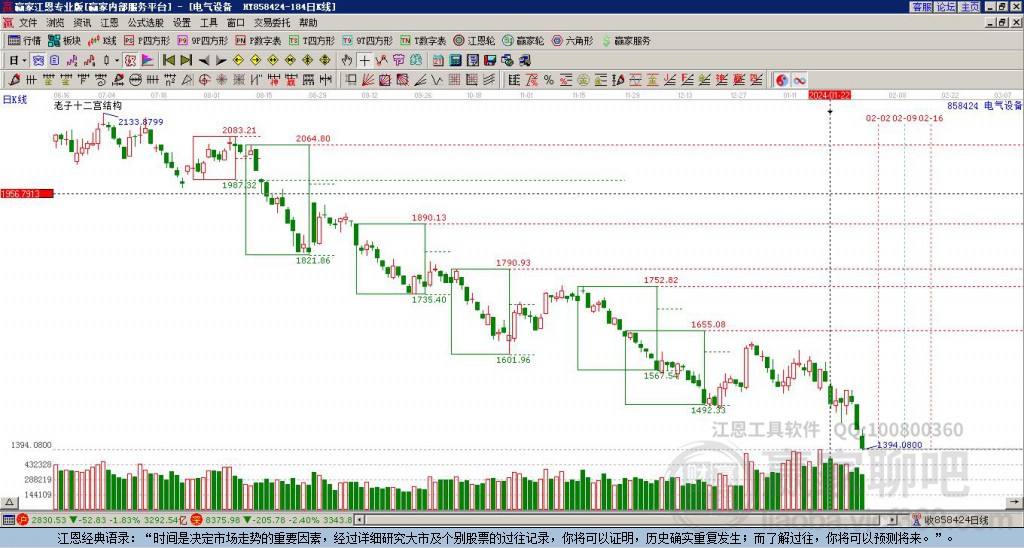Open the 江恩 menu
The width and height of the screenshot is (1024, 548).
coord(109,23)
